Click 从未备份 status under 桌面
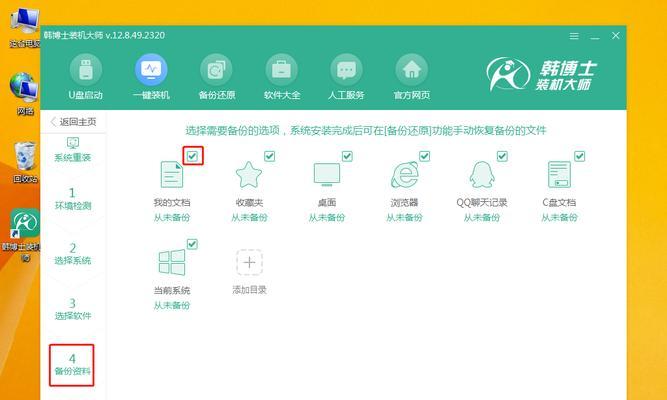 (x=327, y=217)
